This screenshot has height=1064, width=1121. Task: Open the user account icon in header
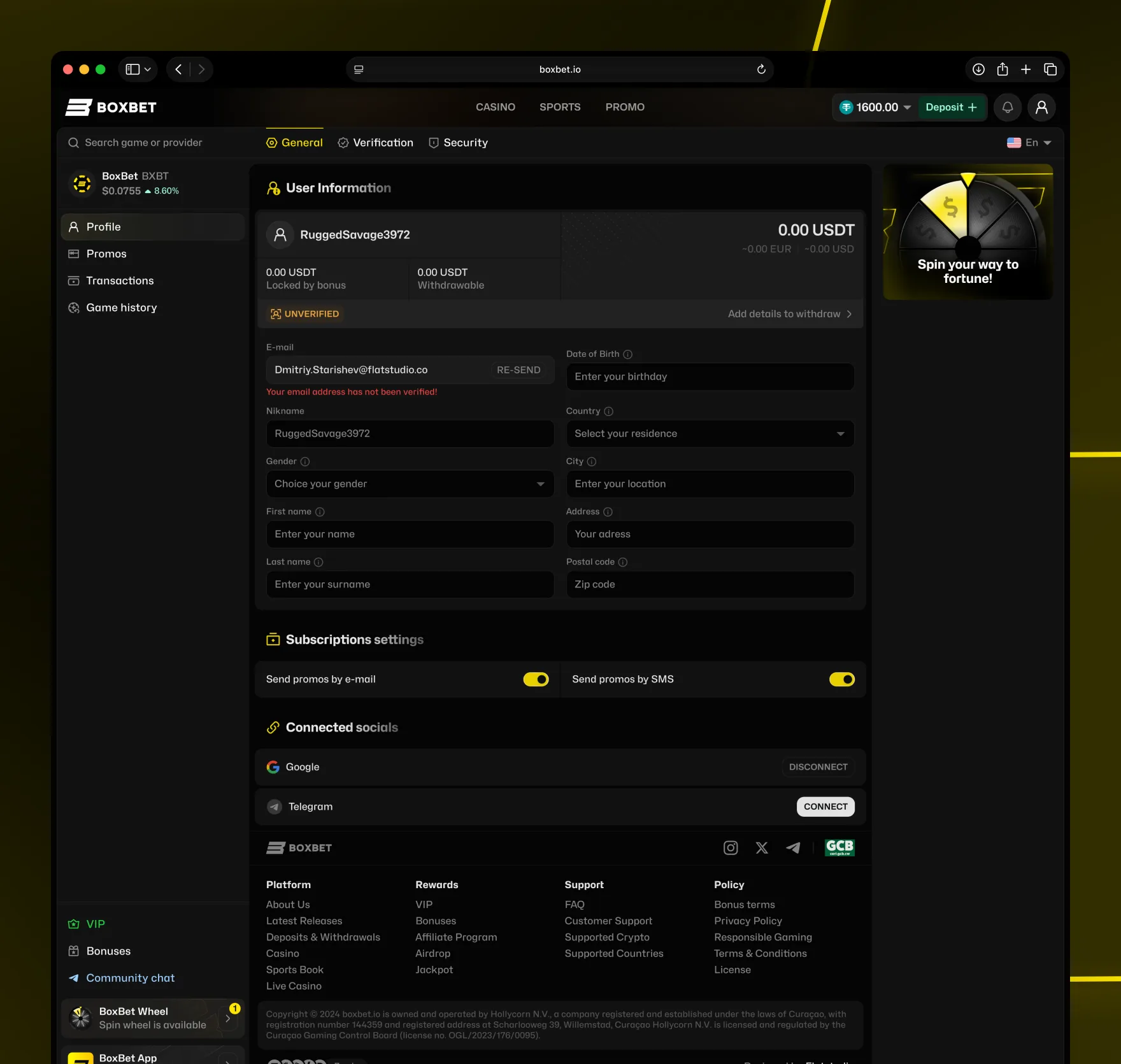pos(1041,107)
